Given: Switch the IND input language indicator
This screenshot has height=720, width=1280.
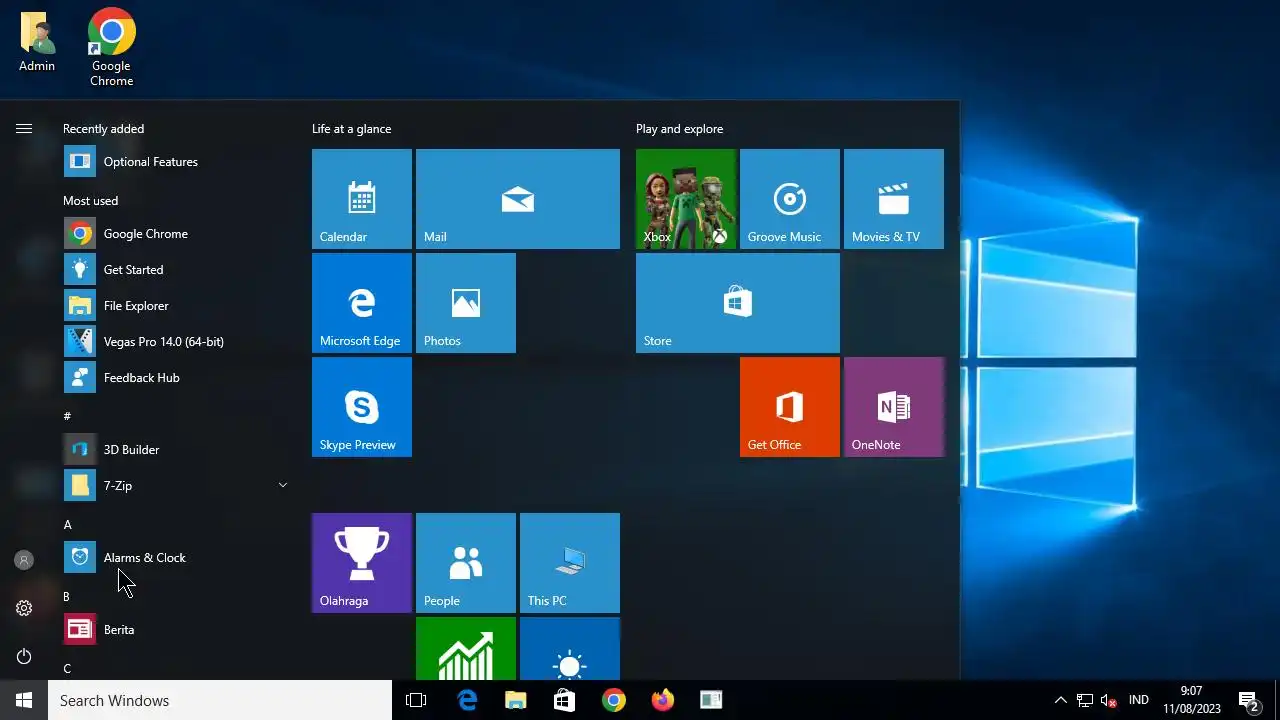Looking at the screenshot, I should [1138, 700].
